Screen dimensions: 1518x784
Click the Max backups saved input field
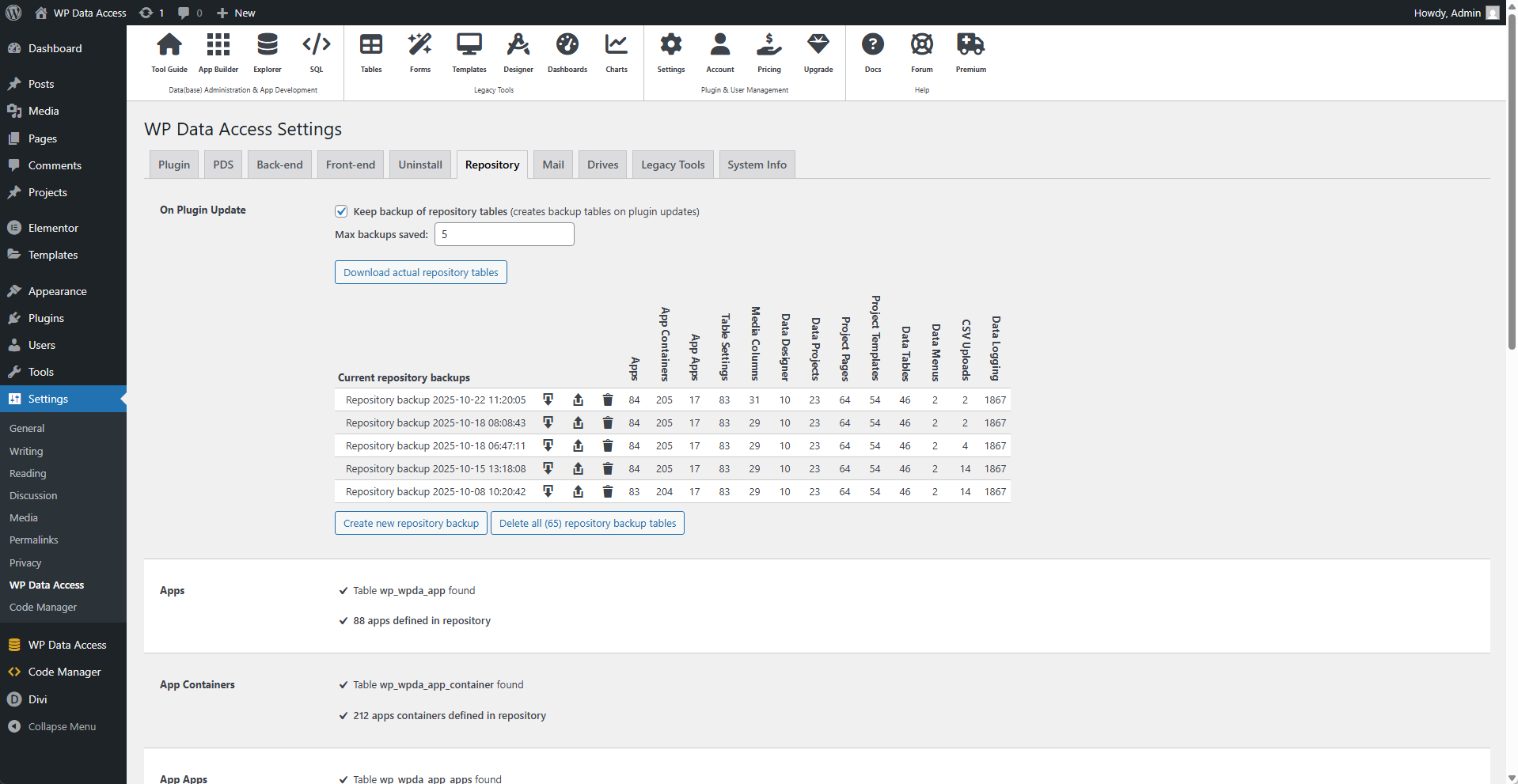(x=503, y=234)
